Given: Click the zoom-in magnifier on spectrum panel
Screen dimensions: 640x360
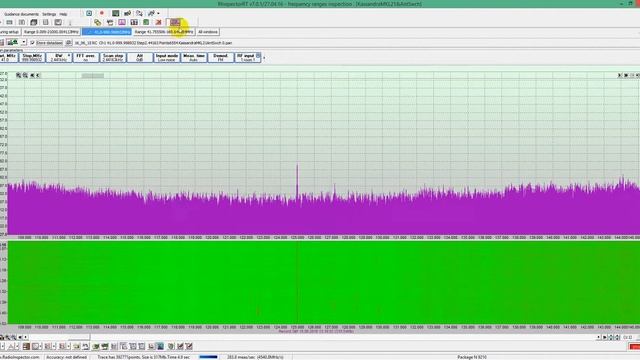Looking at the screenshot, I should (x=18, y=76).
